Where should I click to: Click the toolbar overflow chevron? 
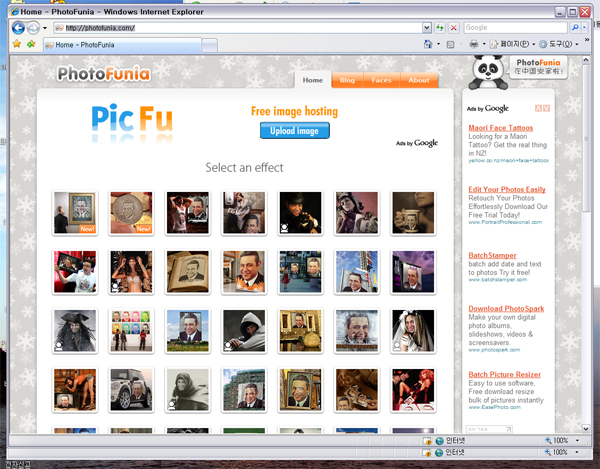pos(587,39)
